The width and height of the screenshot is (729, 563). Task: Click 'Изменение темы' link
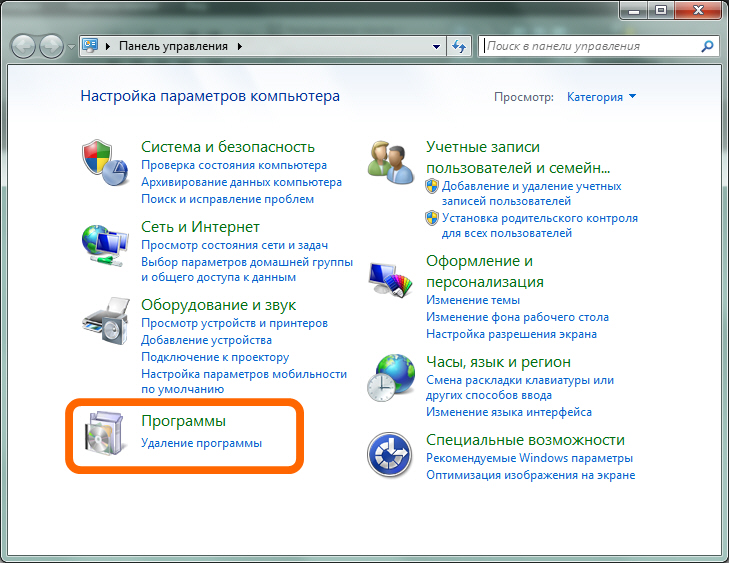[x=473, y=300]
